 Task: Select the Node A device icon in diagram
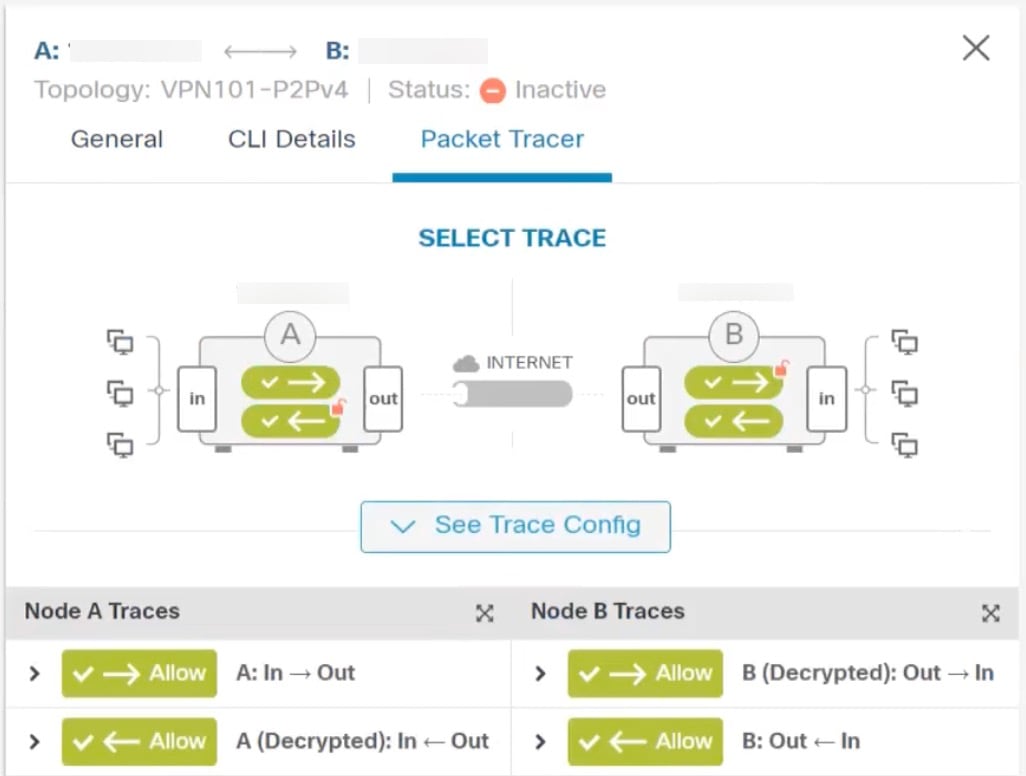290,336
